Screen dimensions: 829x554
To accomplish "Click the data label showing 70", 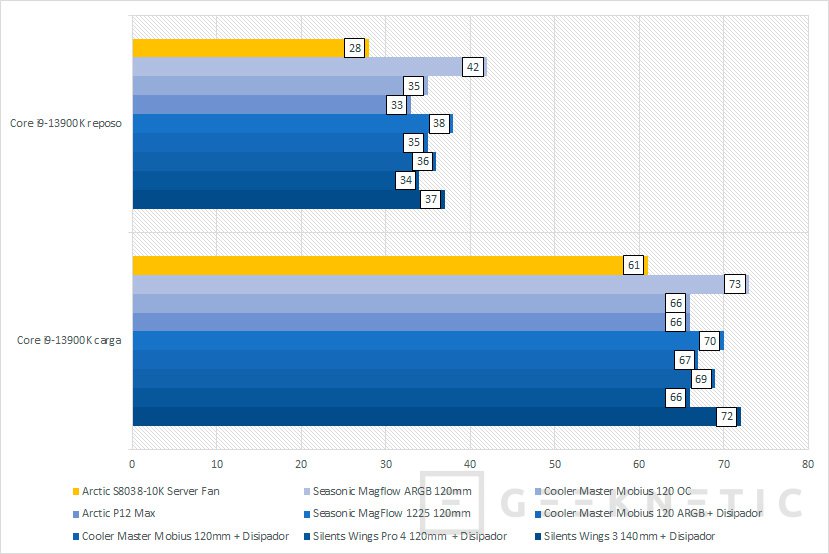I will click(x=709, y=341).
